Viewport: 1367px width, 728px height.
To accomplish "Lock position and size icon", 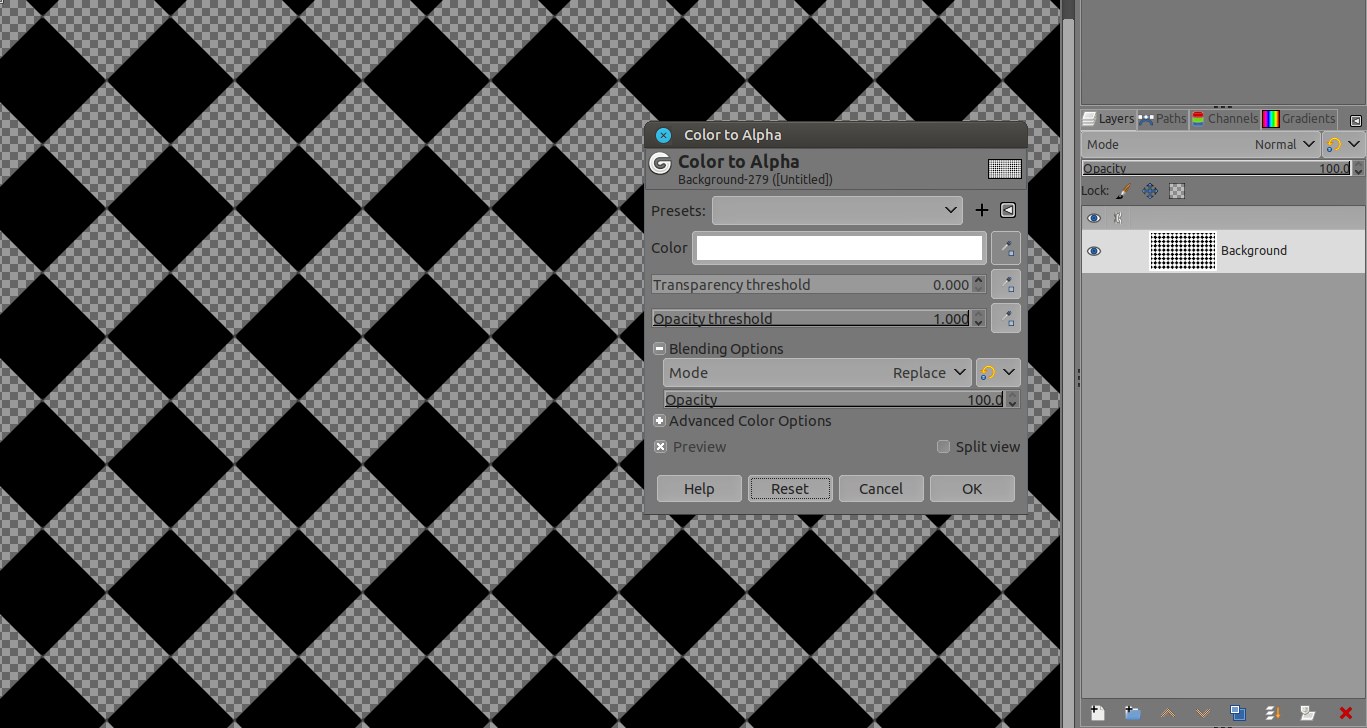I will tap(1150, 190).
